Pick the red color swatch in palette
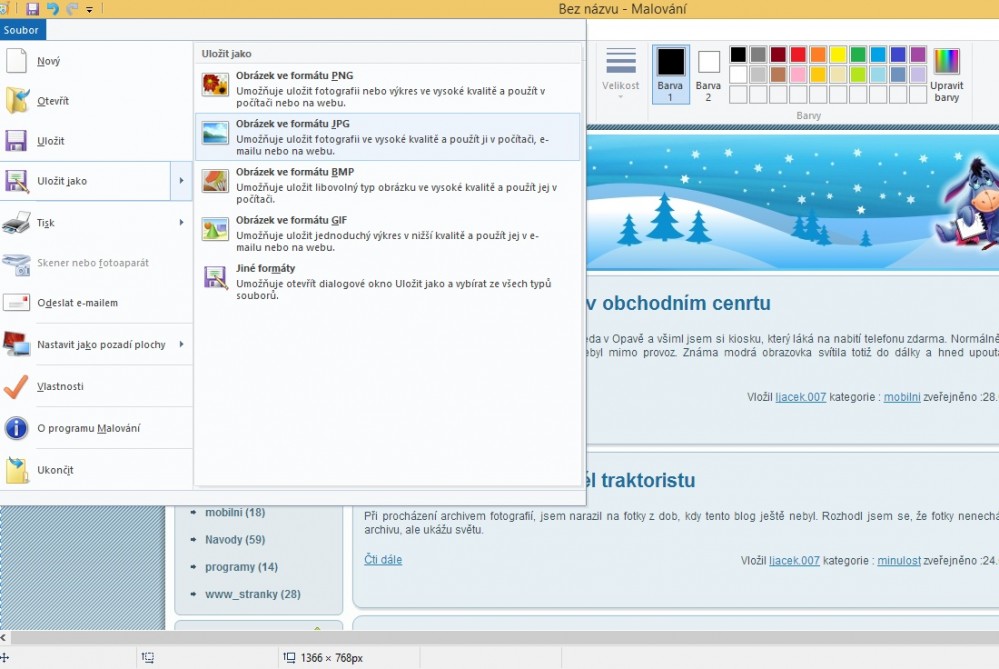The width and height of the screenshot is (999, 669). click(x=798, y=54)
